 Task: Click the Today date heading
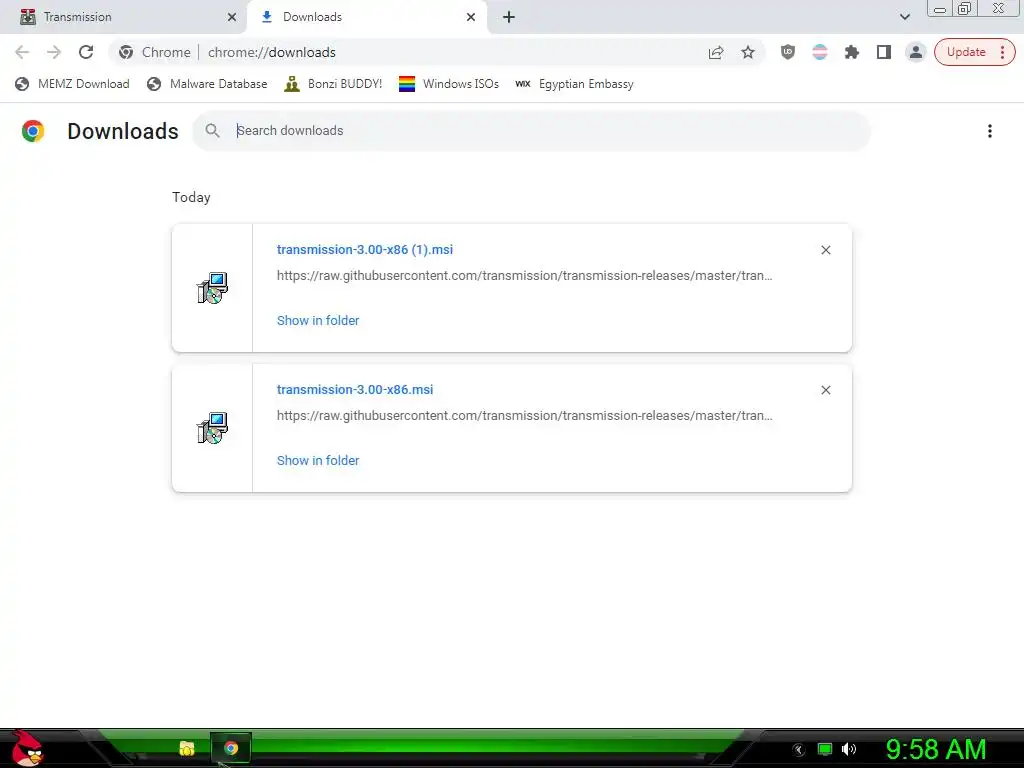191,197
